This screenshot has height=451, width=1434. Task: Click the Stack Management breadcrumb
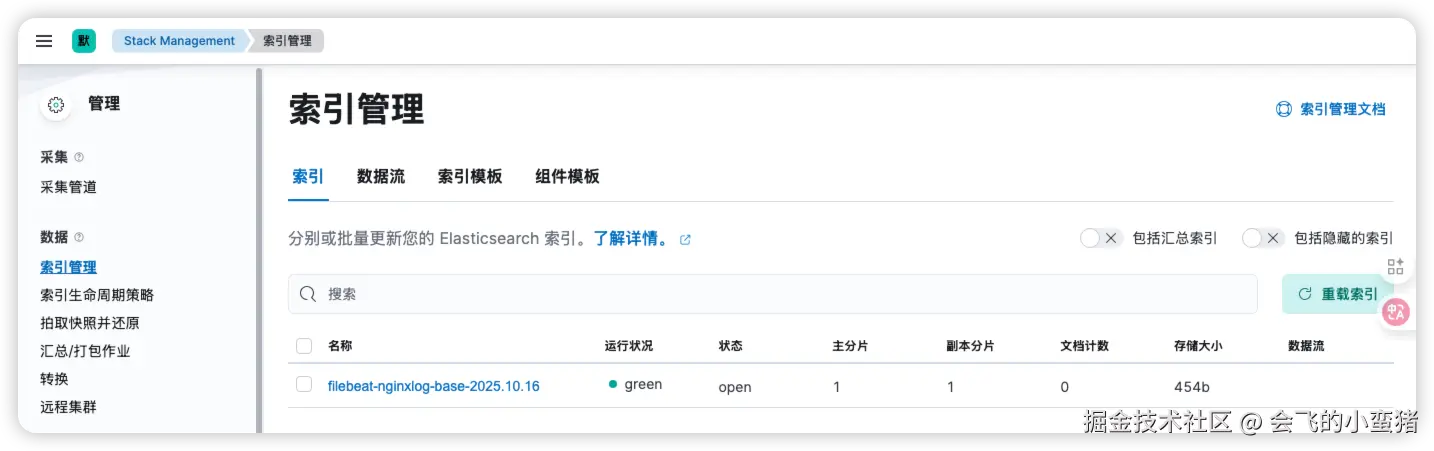180,41
